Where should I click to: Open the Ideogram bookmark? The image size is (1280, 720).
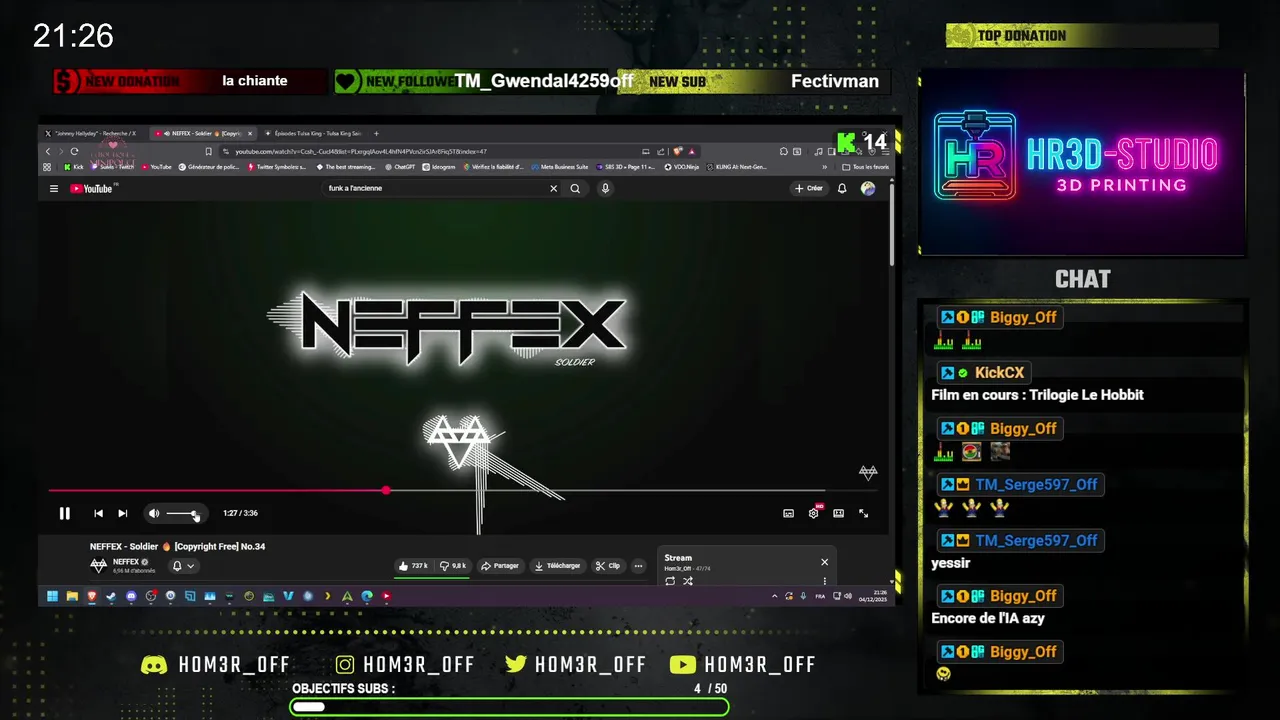coord(438,167)
